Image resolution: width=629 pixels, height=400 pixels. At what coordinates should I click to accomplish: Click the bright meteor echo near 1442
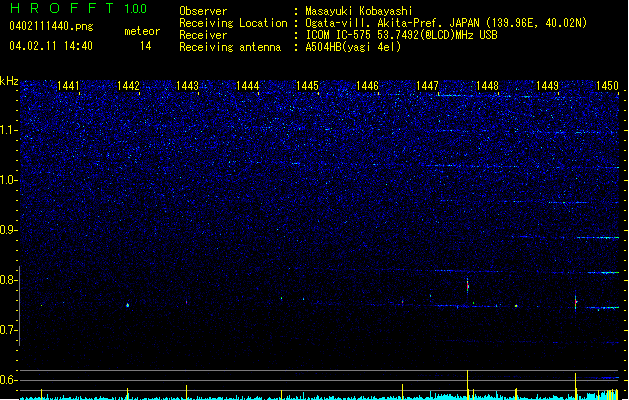[x=128, y=305]
